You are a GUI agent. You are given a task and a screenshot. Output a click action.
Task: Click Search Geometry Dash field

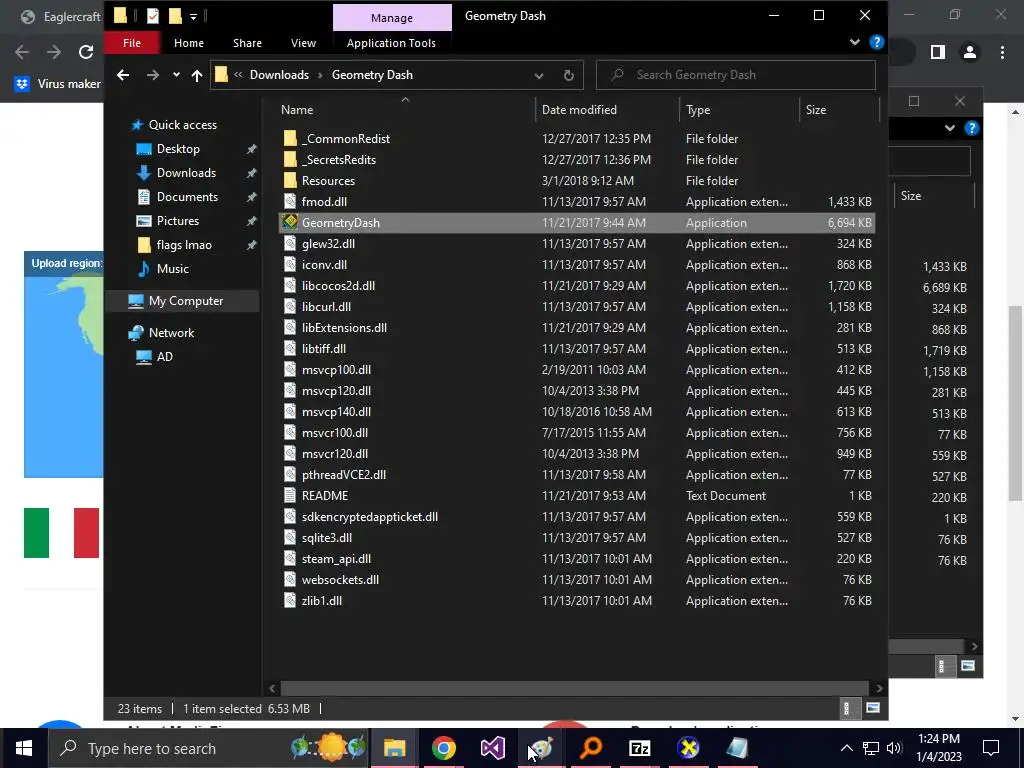point(736,75)
